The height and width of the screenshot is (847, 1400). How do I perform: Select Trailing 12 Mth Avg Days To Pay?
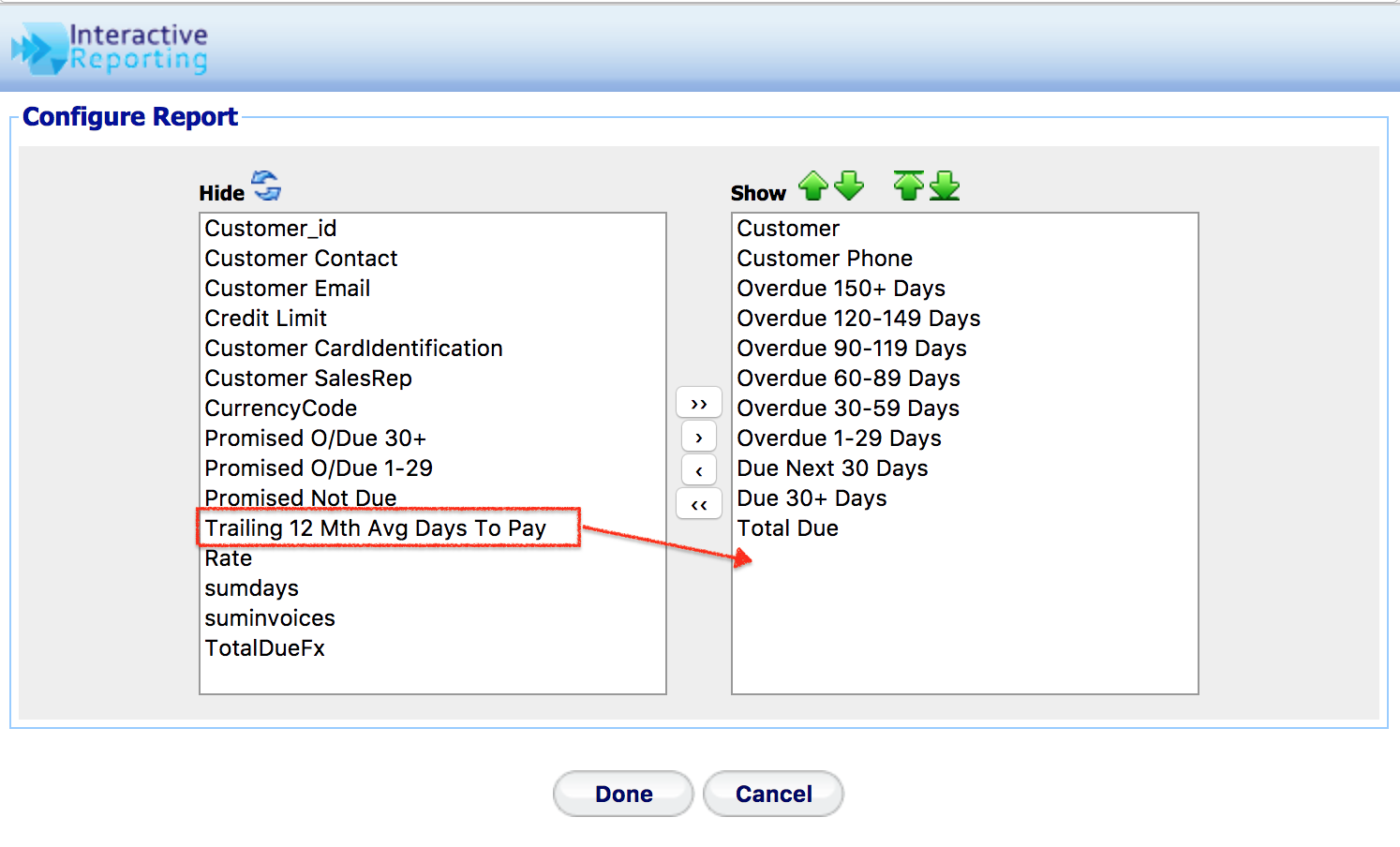coord(433,528)
